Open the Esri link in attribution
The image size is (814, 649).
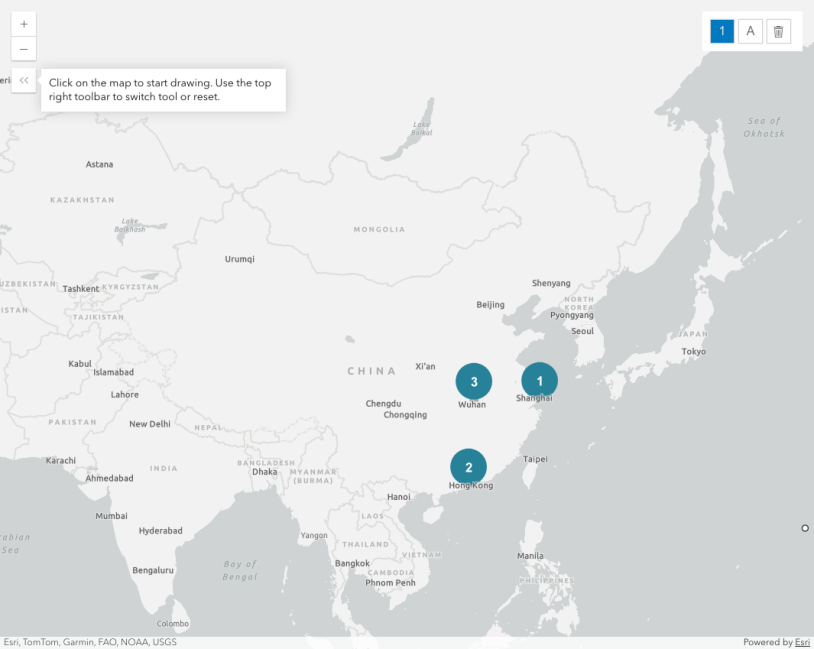pos(801,642)
